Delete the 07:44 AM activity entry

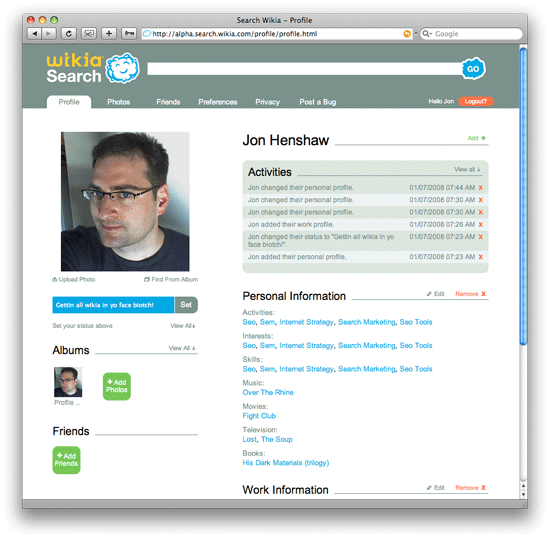coord(481,188)
